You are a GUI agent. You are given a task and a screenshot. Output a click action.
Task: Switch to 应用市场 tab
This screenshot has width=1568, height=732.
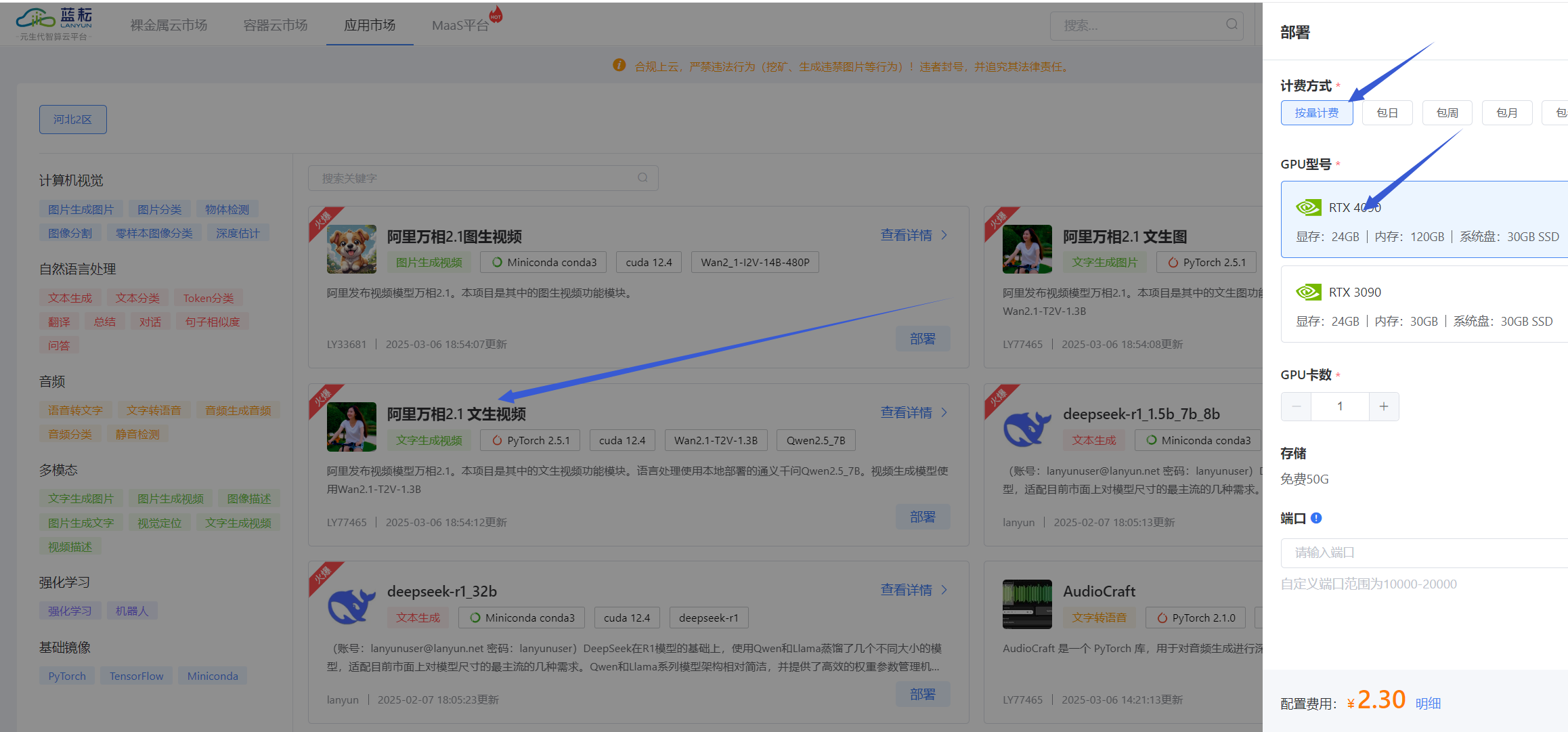pyautogui.click(x=370, y=25)
